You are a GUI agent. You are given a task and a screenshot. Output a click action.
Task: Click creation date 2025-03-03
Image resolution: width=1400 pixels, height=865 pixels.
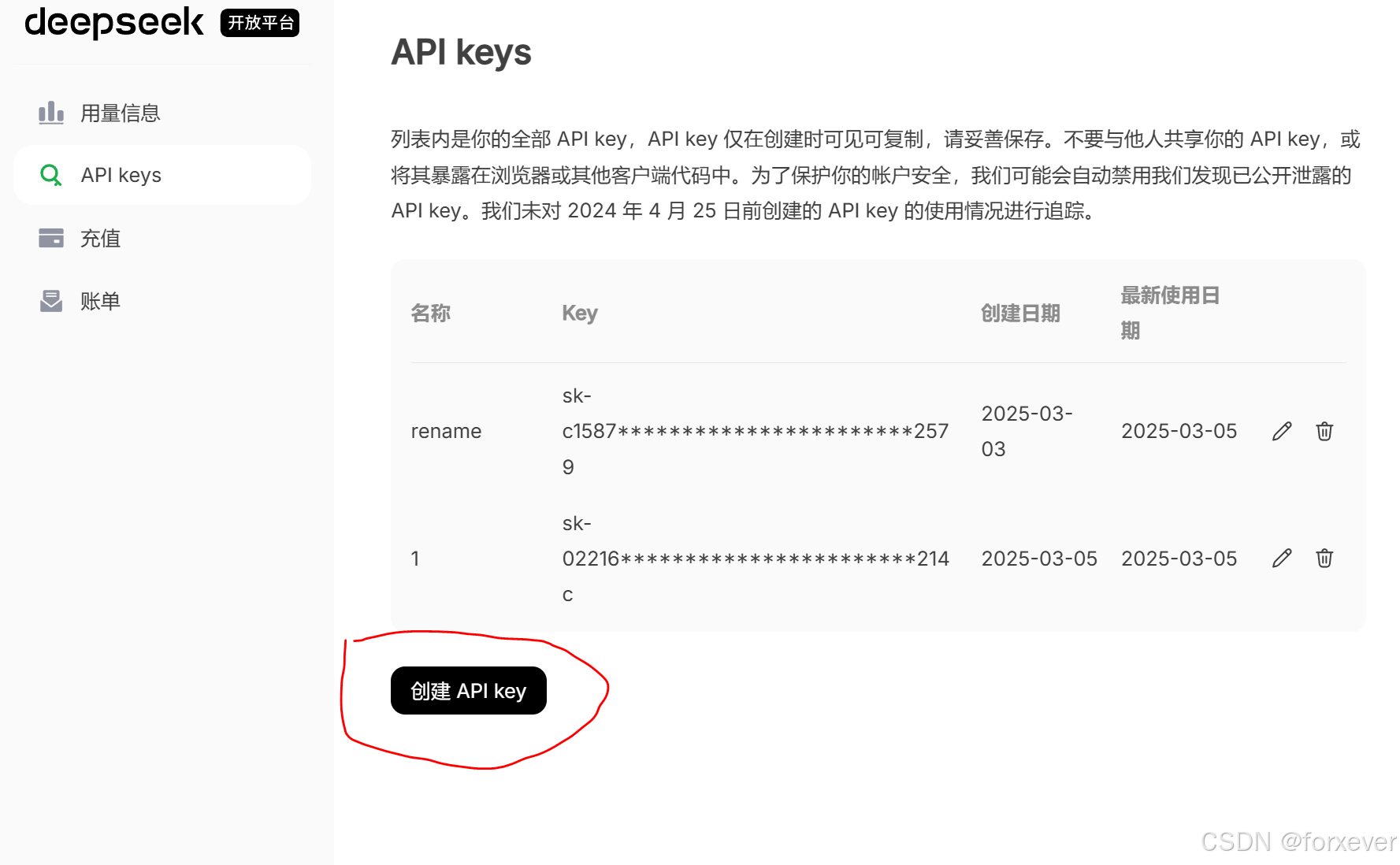[x=1027, y=431]
